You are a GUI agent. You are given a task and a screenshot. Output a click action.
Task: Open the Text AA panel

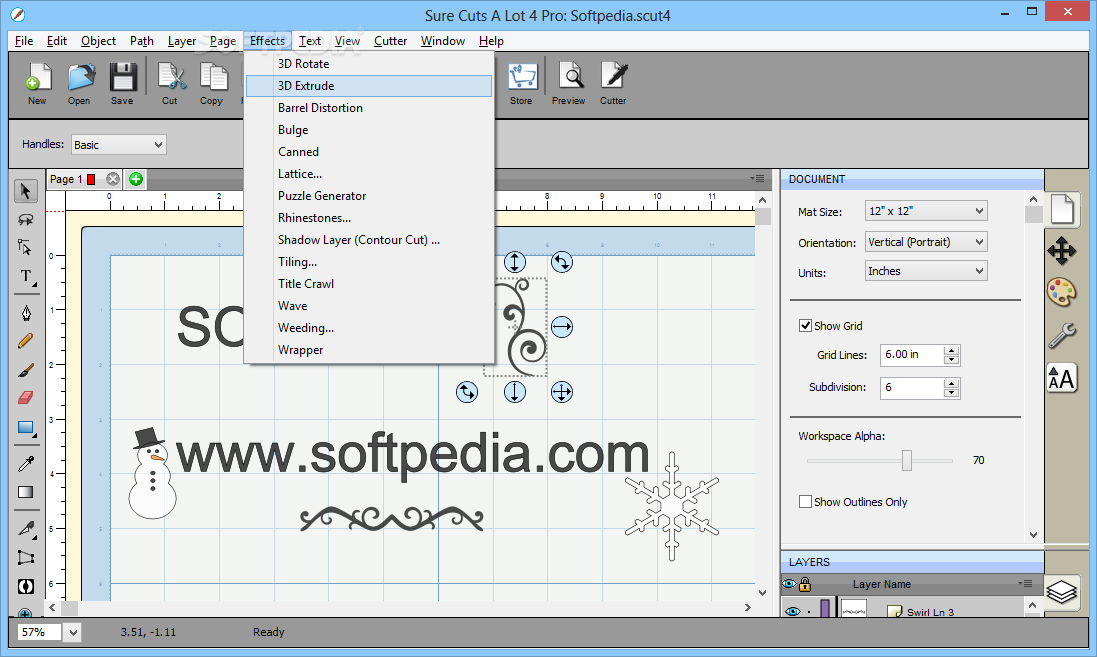point(1062,379)
